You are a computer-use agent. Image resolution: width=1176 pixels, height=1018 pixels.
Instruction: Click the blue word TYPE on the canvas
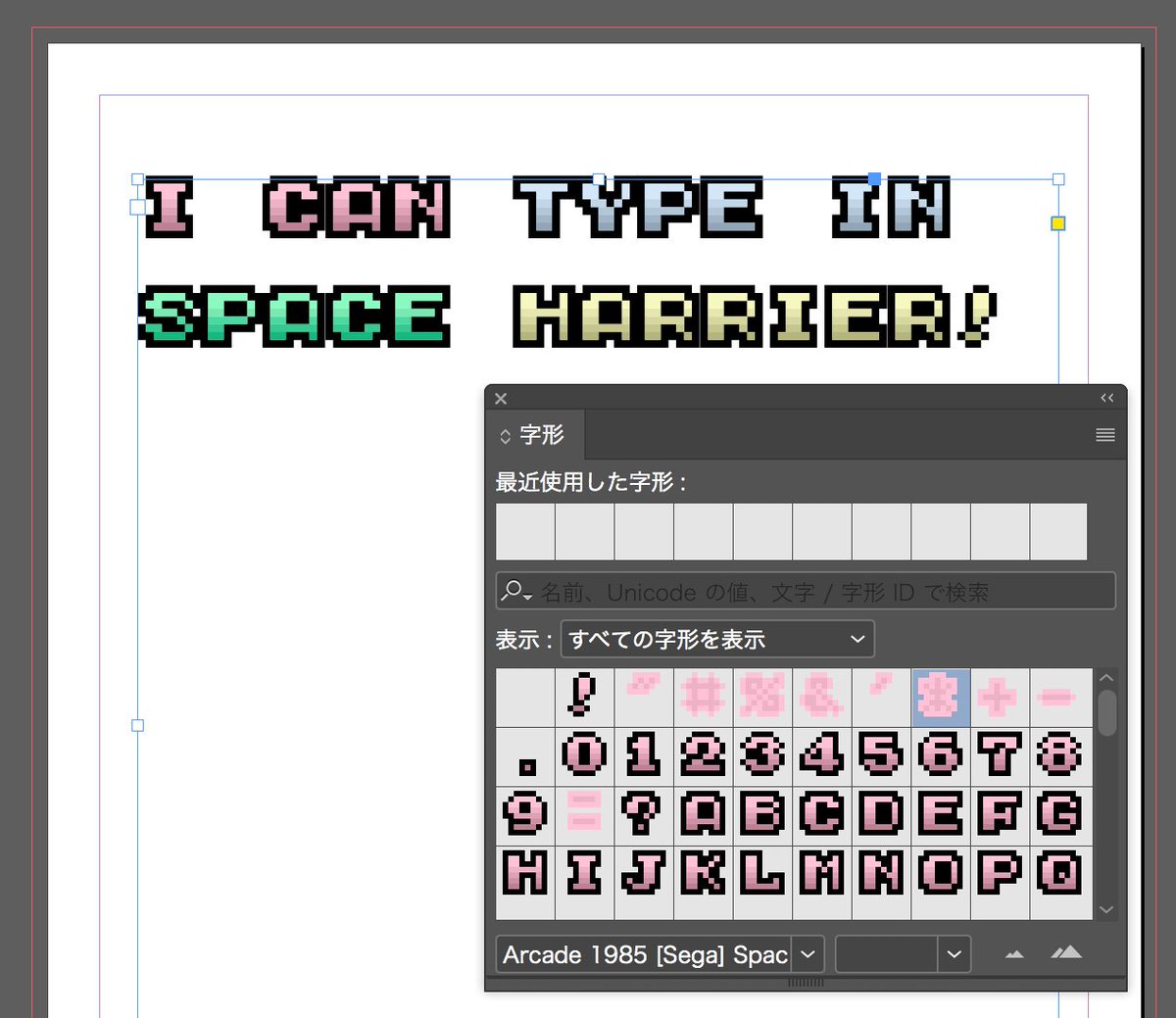638,208
